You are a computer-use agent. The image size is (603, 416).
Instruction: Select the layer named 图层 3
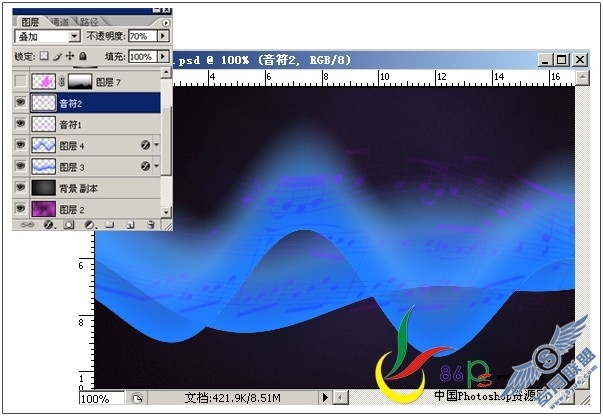(72, 167)
